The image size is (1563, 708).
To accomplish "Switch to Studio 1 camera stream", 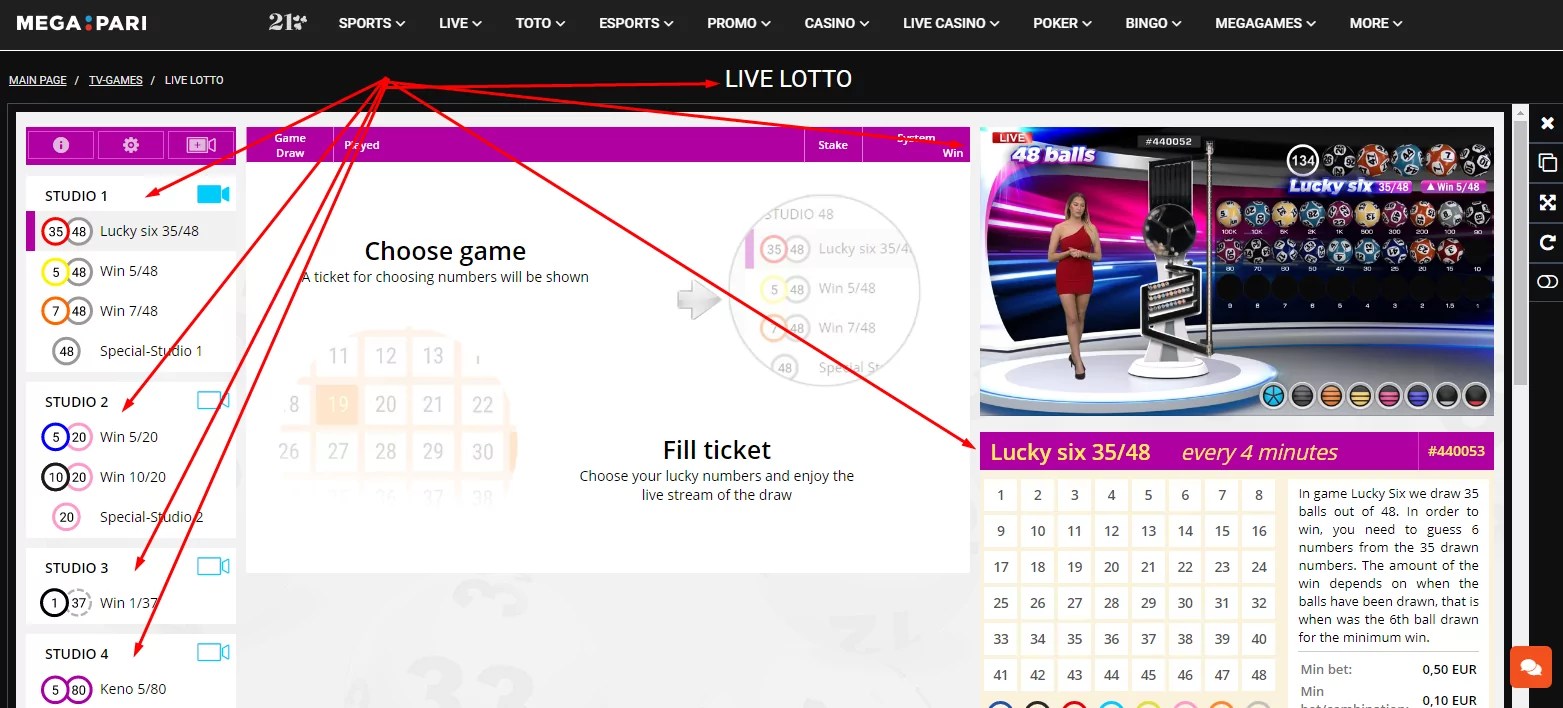I will coord(213,194).
